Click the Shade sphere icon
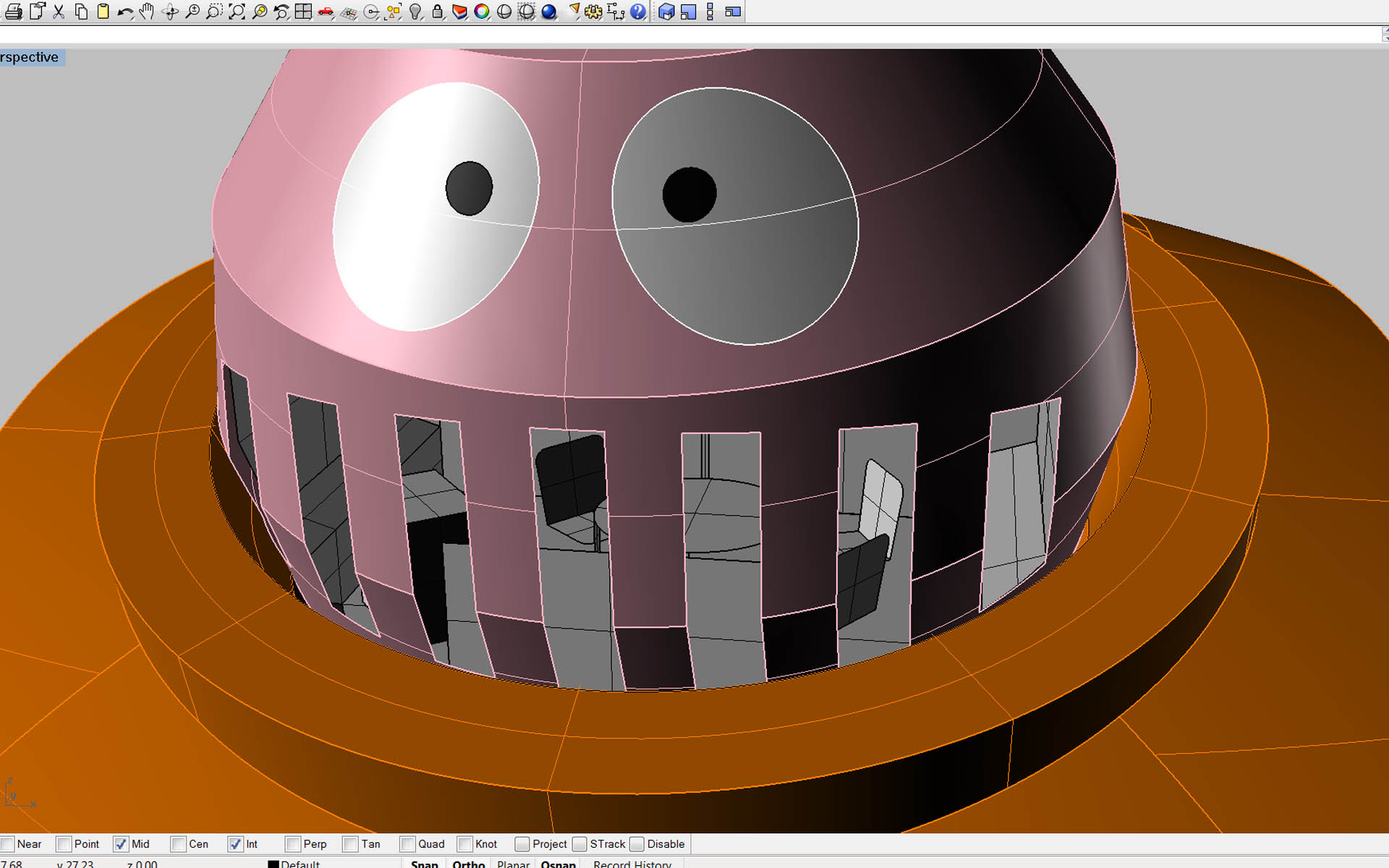This screenshot has width=1389, height=868. (504, 12)
